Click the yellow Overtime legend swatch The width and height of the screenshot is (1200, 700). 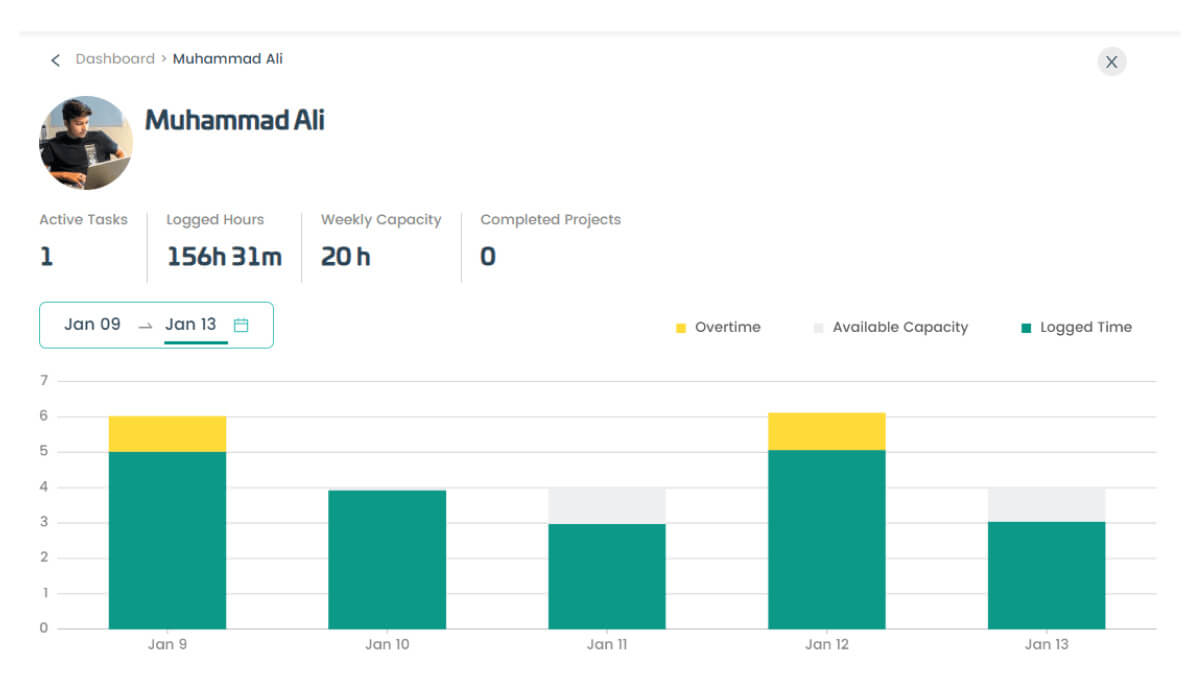681,328
